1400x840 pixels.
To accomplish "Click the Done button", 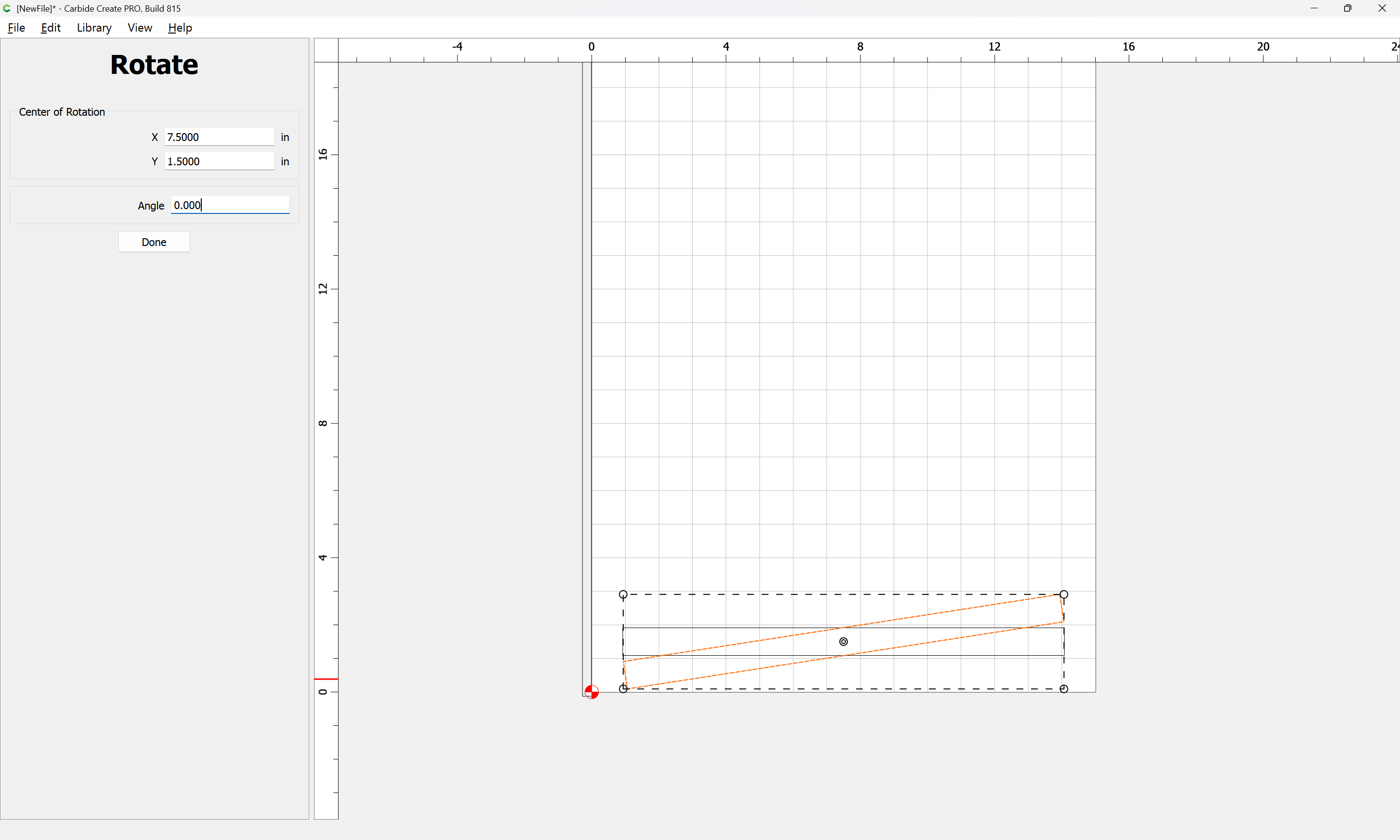I will [154, 242].
